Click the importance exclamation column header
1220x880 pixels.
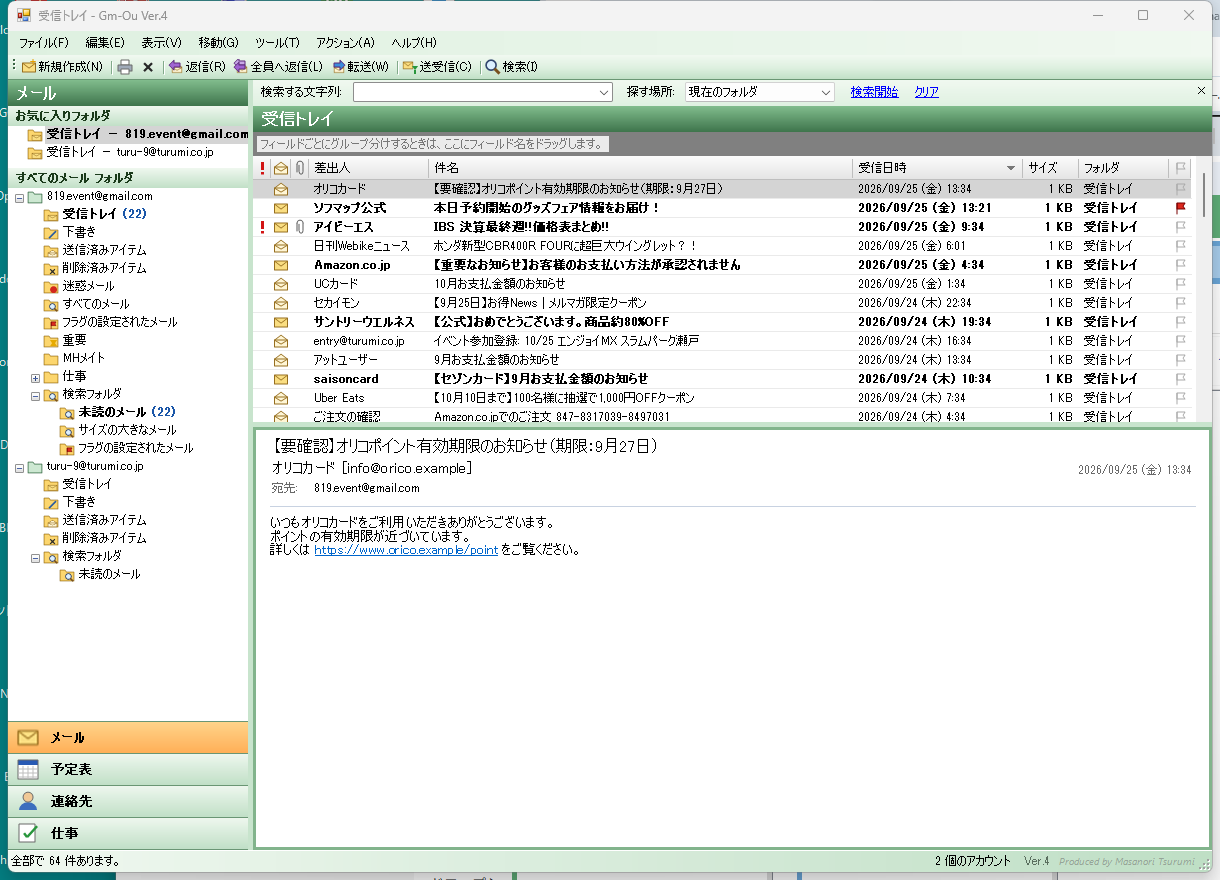262,168
